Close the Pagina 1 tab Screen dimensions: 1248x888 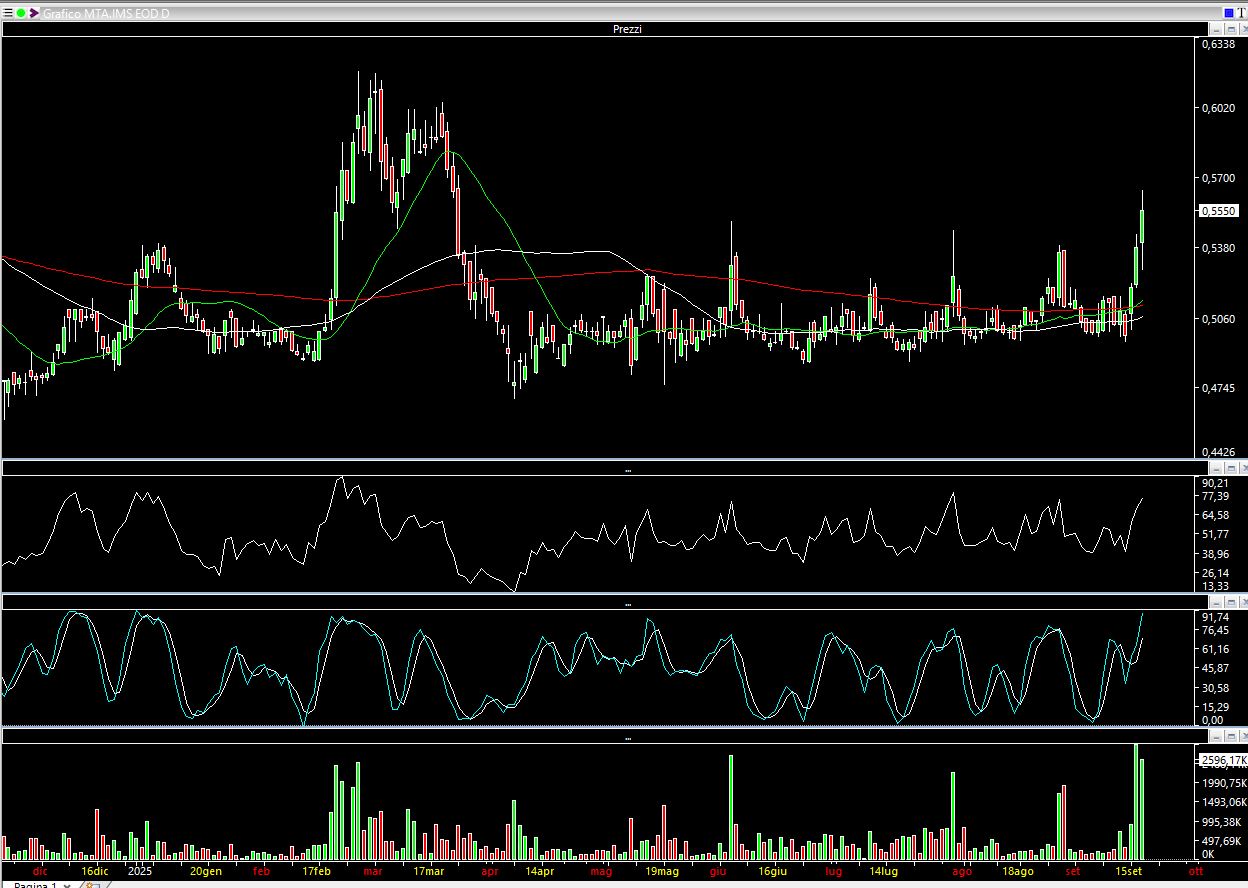(x=67, y=885)
